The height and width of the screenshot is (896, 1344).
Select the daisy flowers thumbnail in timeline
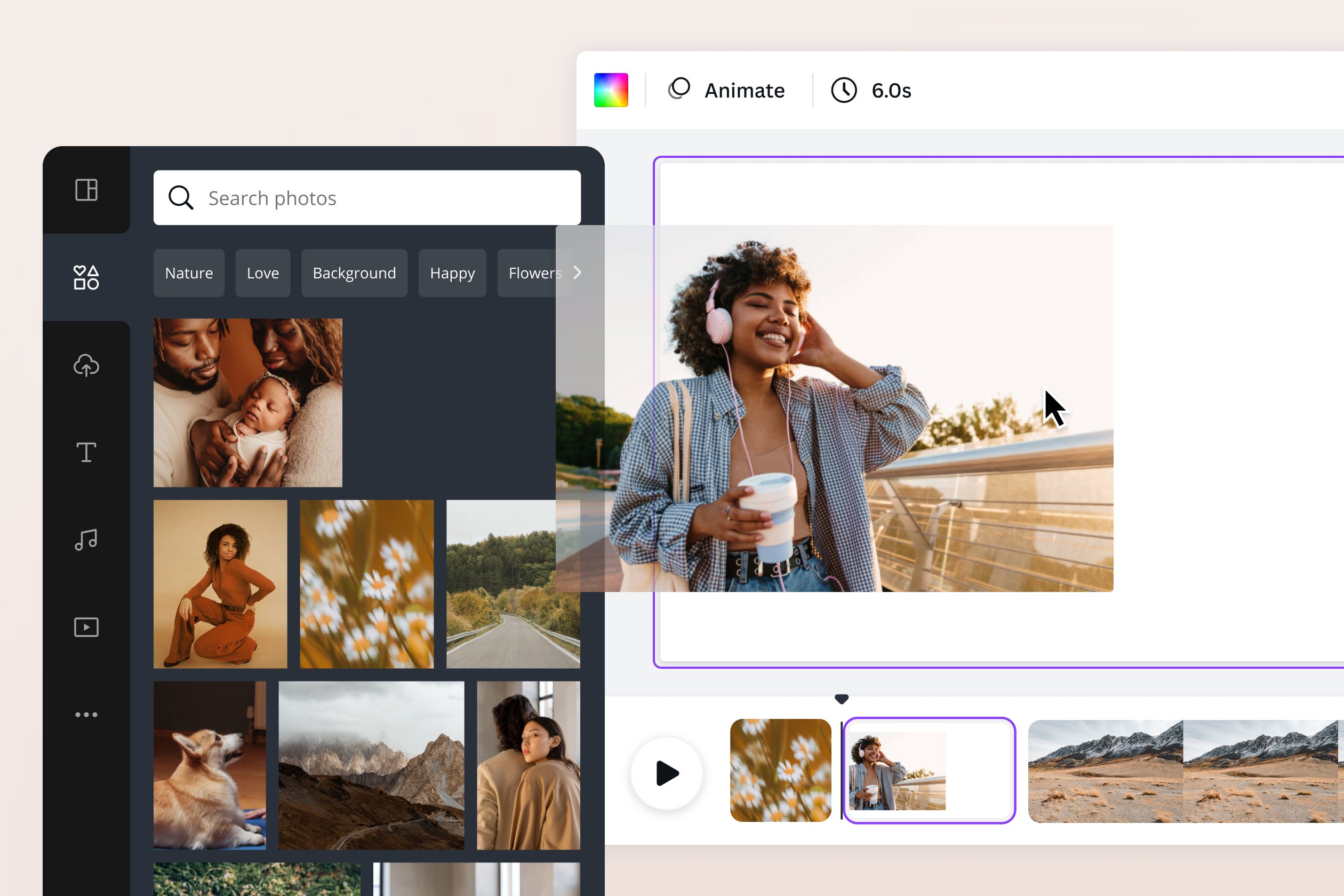[780, 770]
